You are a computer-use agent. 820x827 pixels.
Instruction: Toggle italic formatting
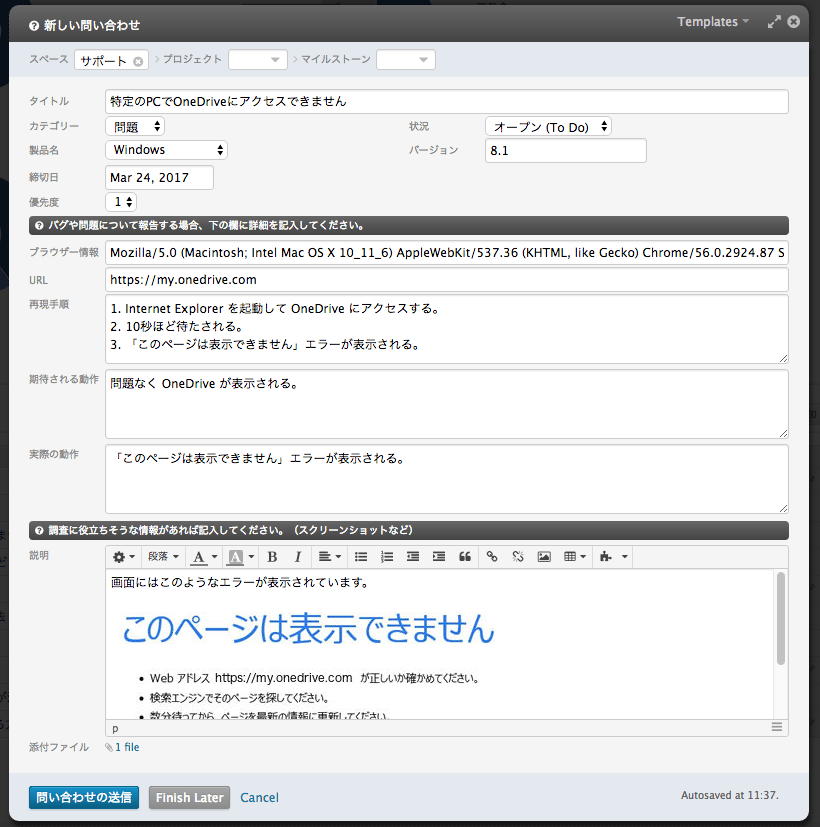point(298,557)
